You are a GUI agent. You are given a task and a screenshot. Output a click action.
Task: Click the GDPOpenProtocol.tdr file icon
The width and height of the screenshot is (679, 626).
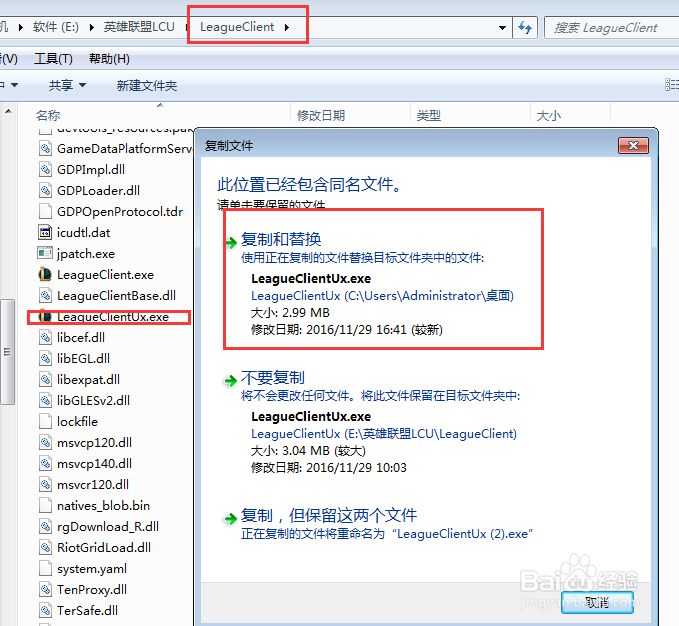45,211
